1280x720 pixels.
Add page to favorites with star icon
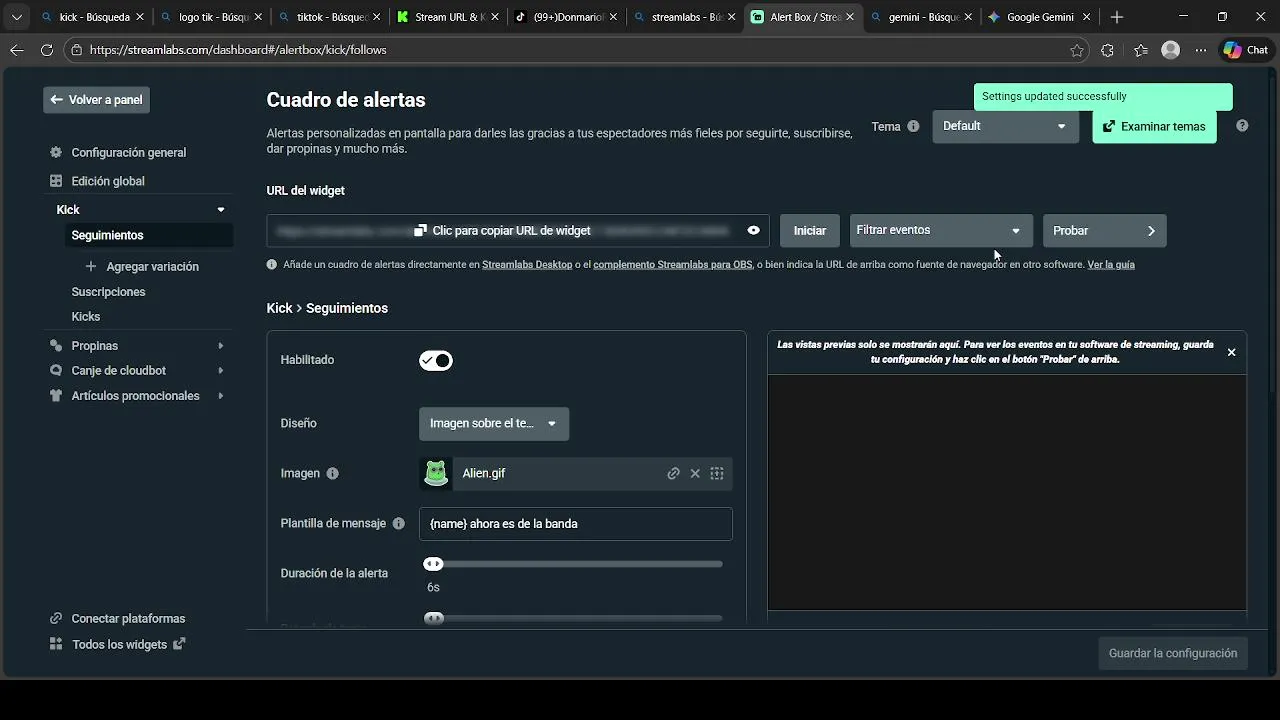[1077, 50]
